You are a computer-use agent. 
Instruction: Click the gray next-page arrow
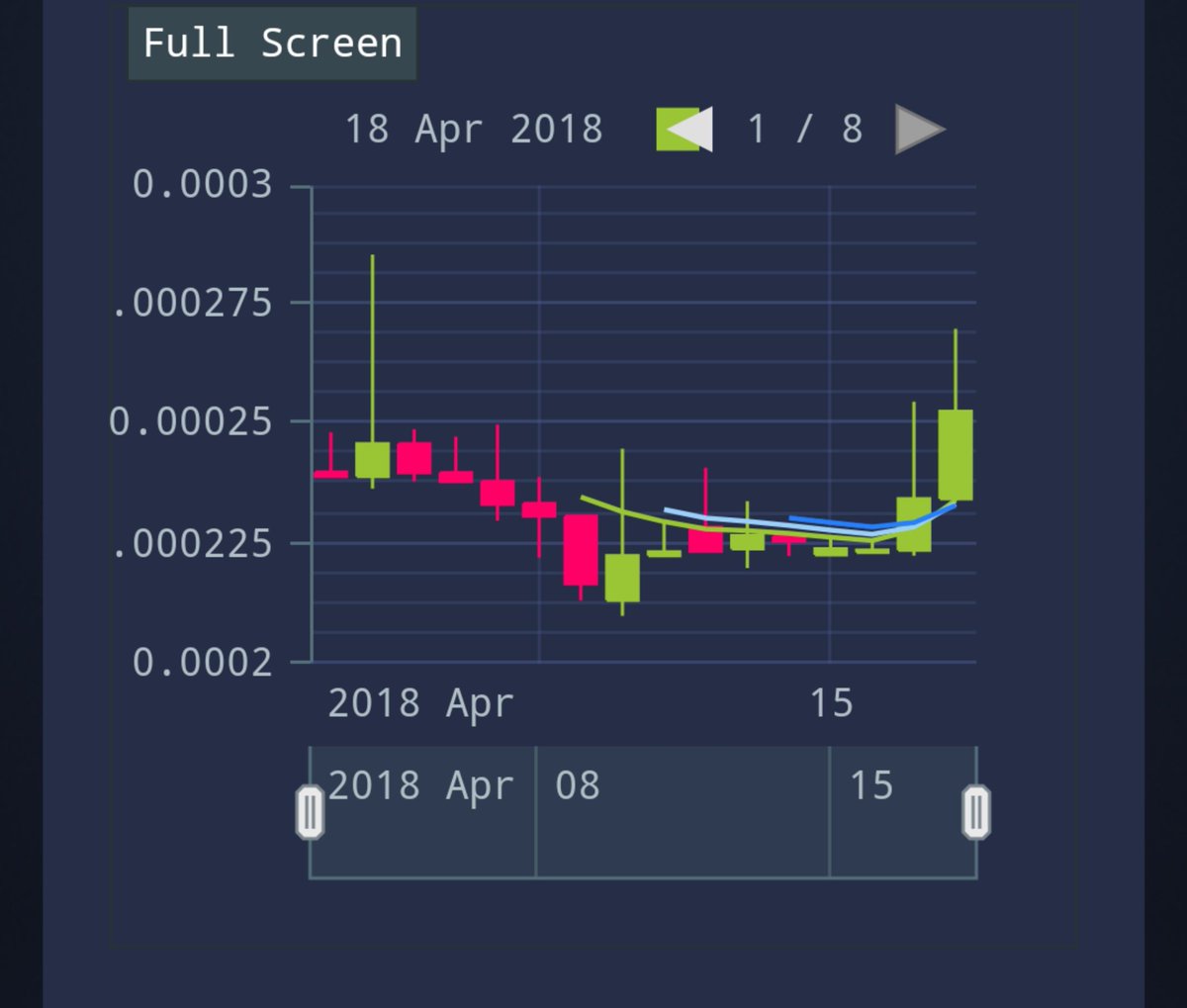pos(920,129)
